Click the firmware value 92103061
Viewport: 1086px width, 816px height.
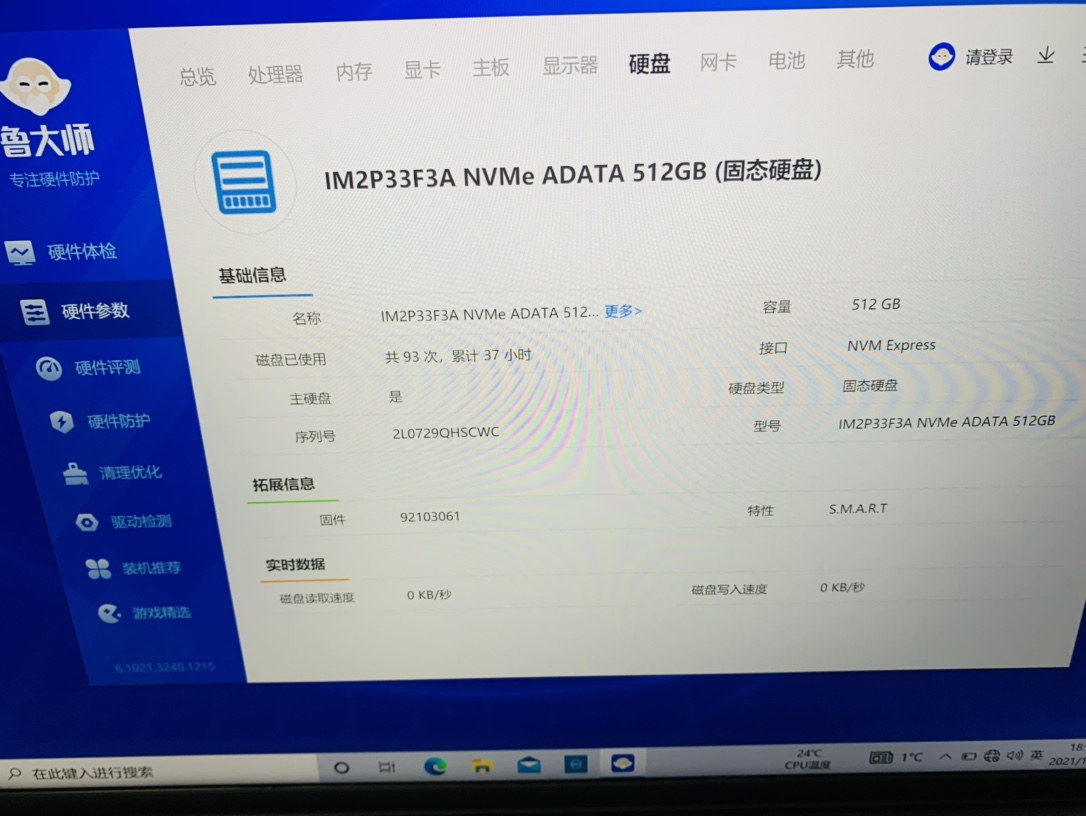[x=429, y=517]
